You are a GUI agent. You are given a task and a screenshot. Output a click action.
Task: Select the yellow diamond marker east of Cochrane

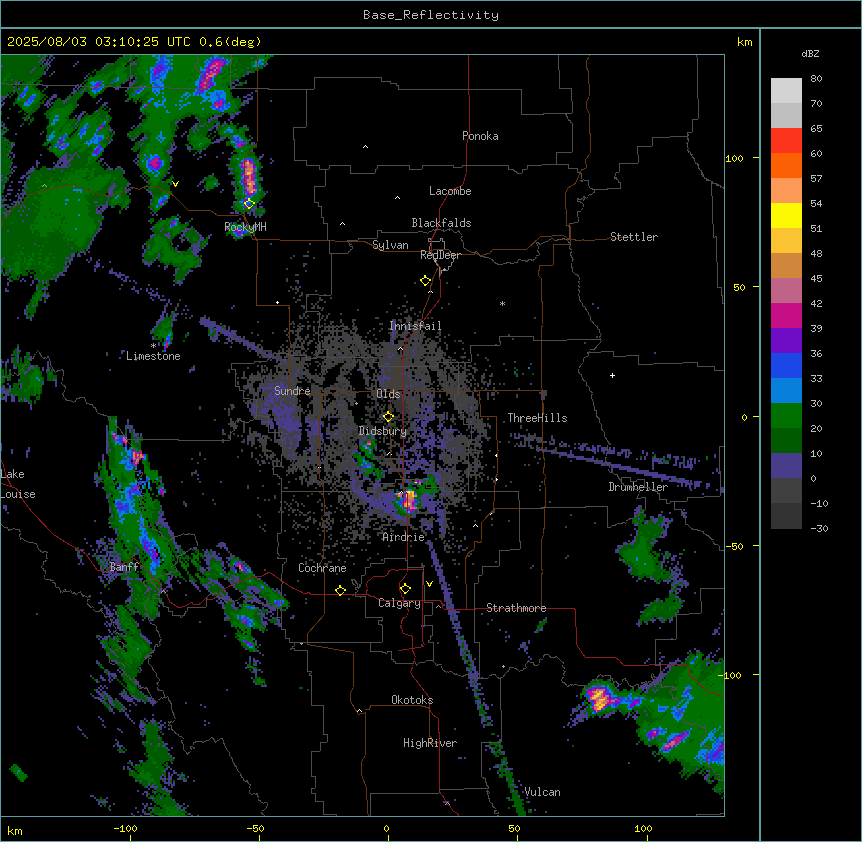click(x=340, y=590)
